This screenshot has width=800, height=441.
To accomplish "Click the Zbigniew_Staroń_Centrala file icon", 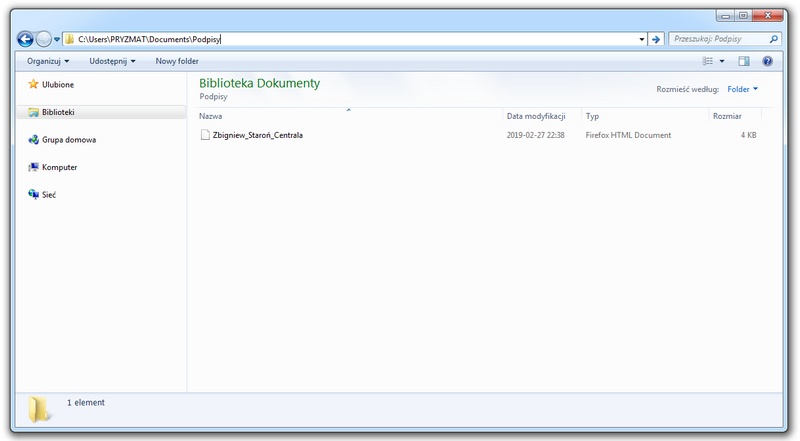I will [205, 135].
